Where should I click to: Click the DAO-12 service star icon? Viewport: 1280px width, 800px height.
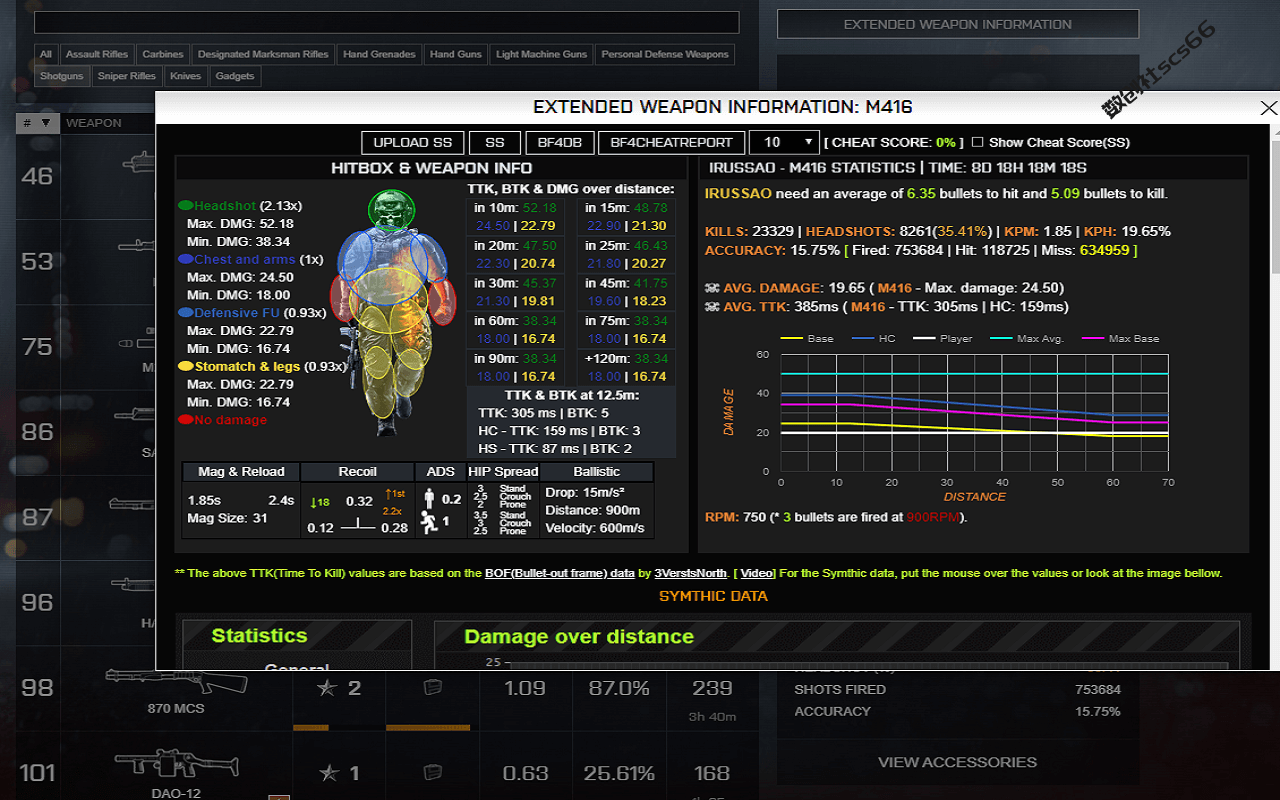(327, 773)
